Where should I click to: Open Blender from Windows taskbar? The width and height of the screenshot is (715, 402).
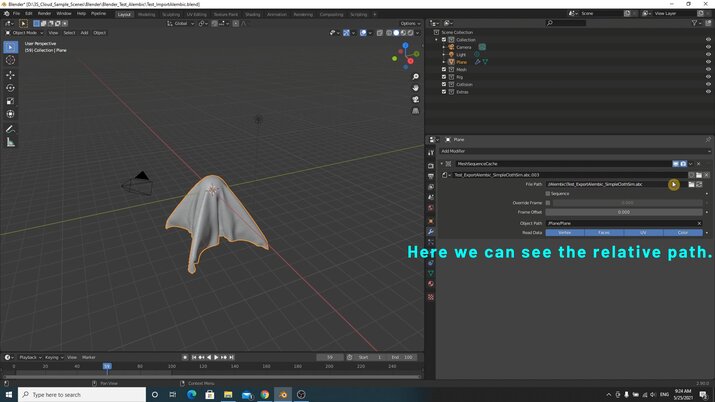point(283,395)
